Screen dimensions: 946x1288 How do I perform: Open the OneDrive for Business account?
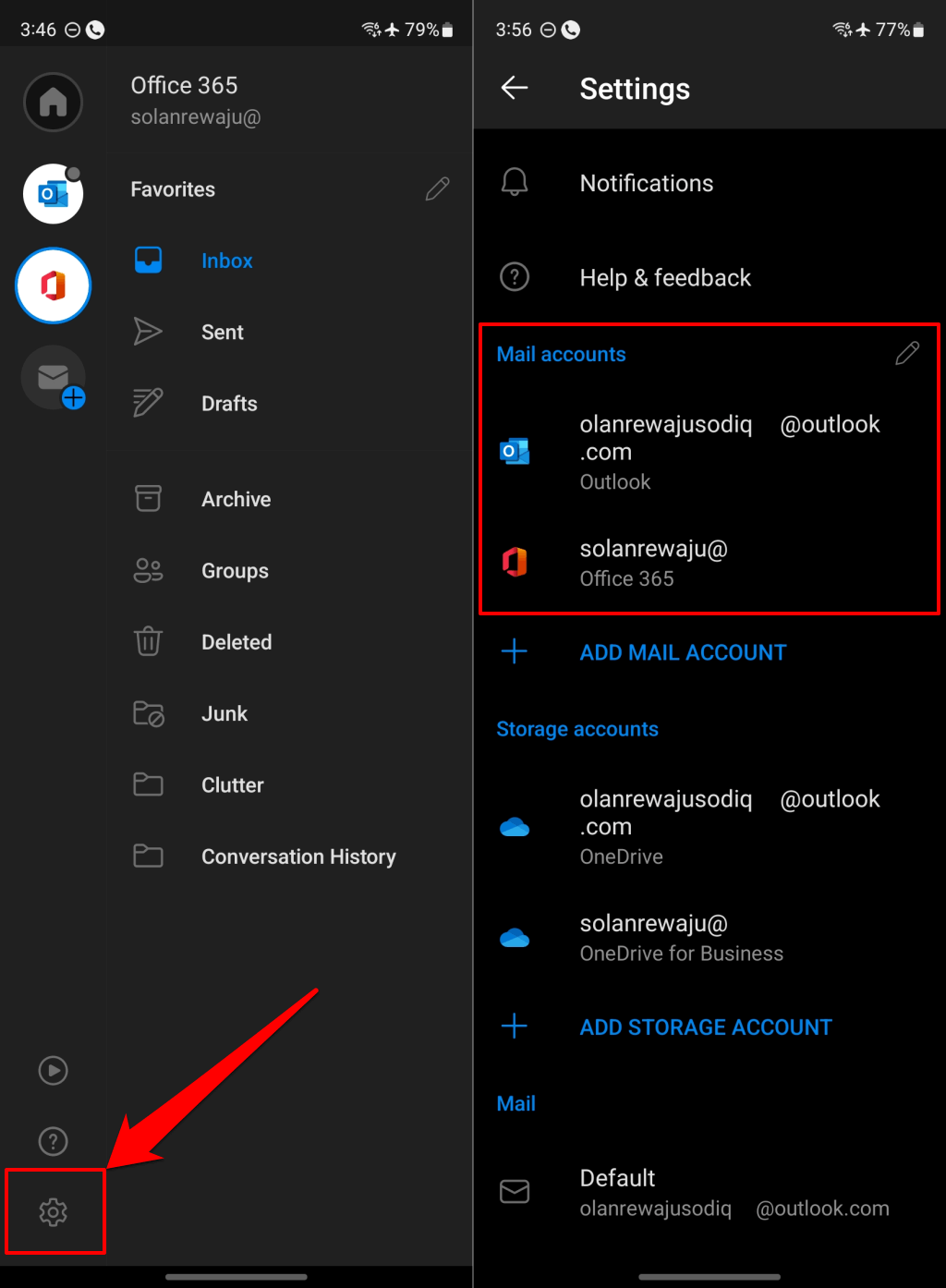pos(709,938)
